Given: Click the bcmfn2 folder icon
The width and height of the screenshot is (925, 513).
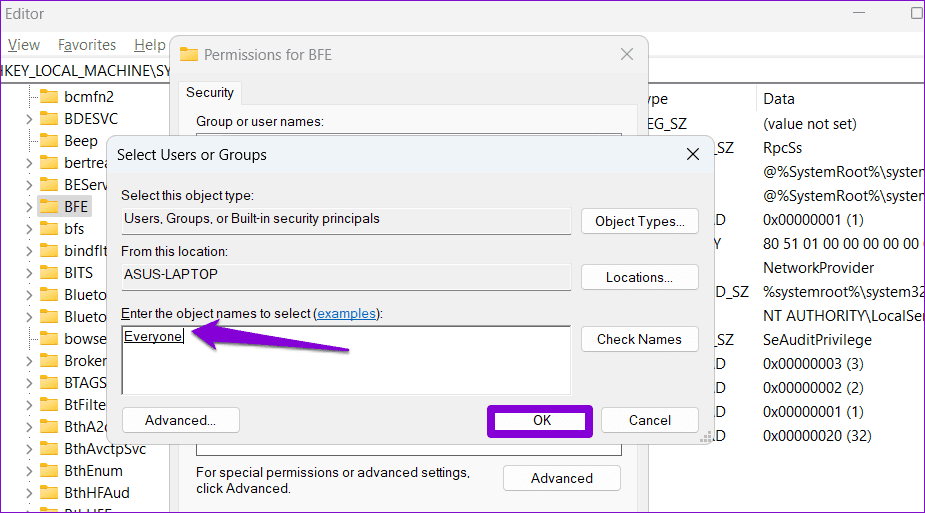Looking at the screenshot, I should pos(49,97).
